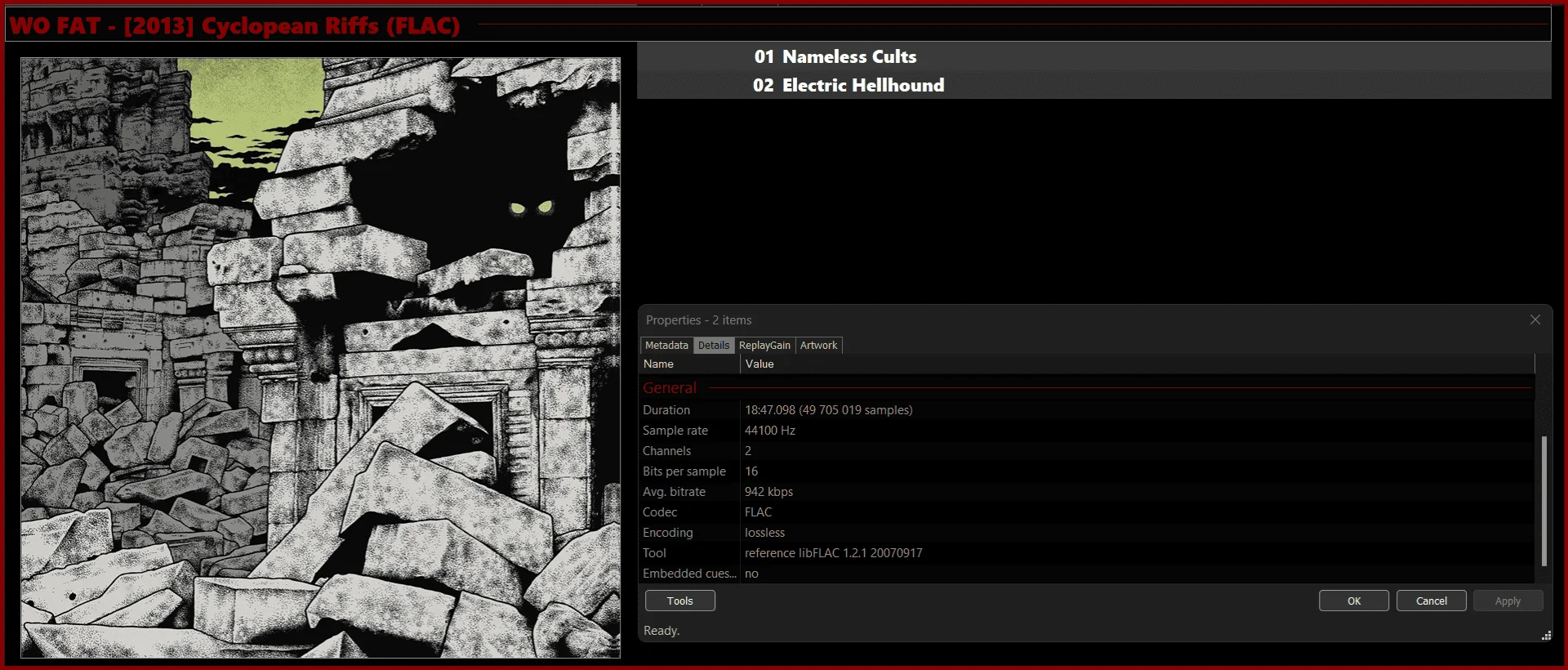
Task: Select the Bits per sample row
Action: point(1088,471)
